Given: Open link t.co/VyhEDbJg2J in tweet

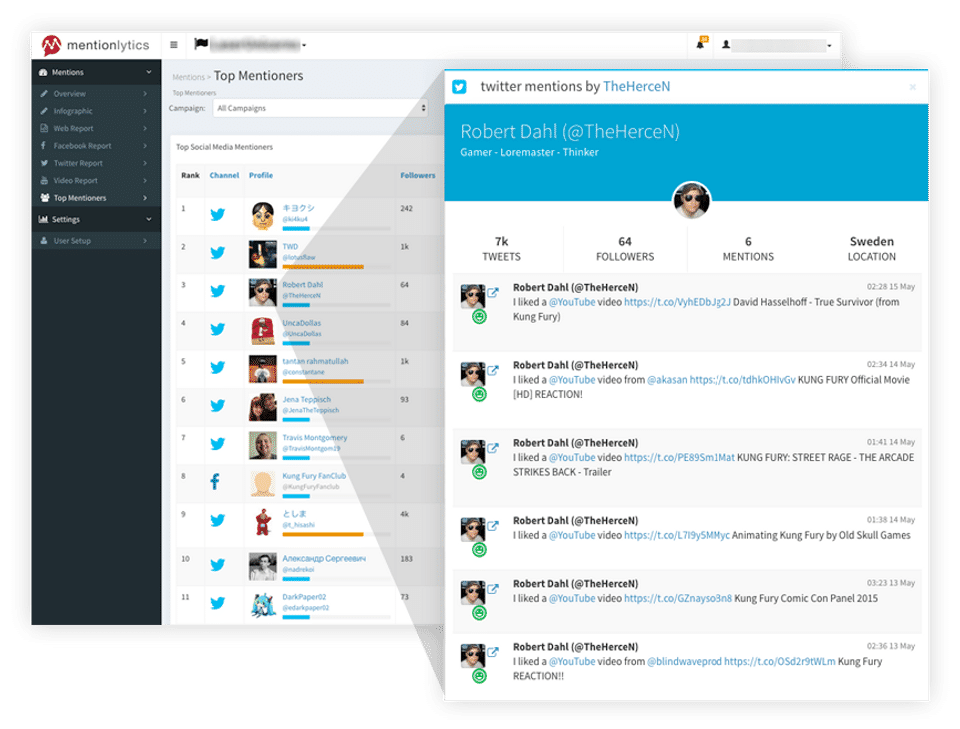Looking at the screenshot, I should tap(677, 302).
